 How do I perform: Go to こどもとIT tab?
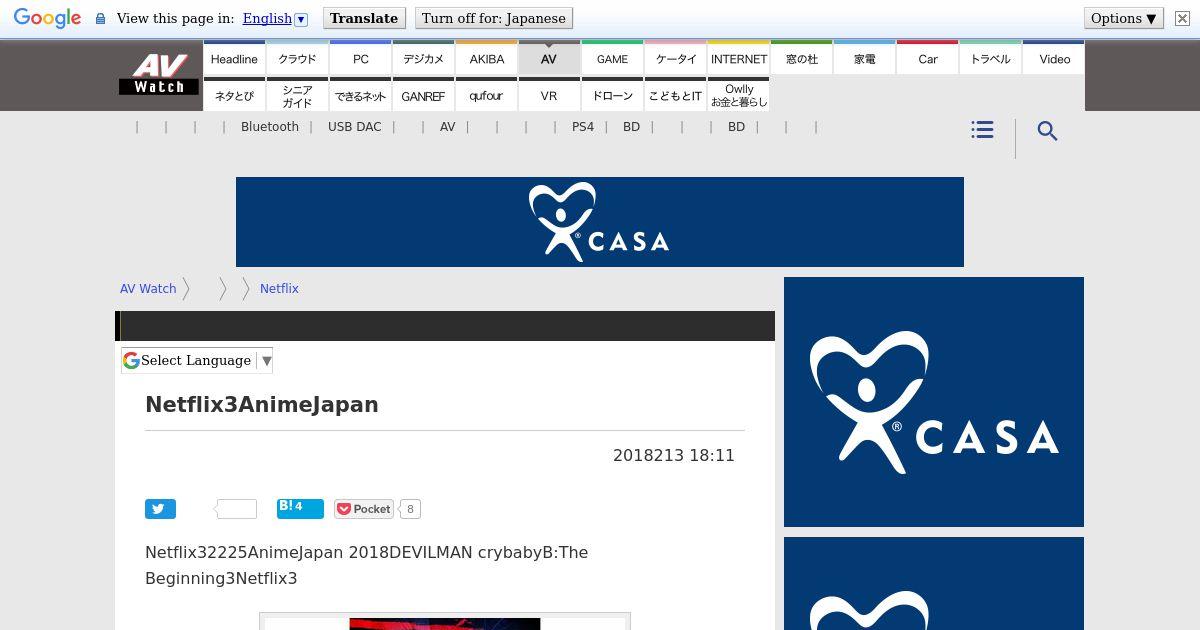pos(675,95)
